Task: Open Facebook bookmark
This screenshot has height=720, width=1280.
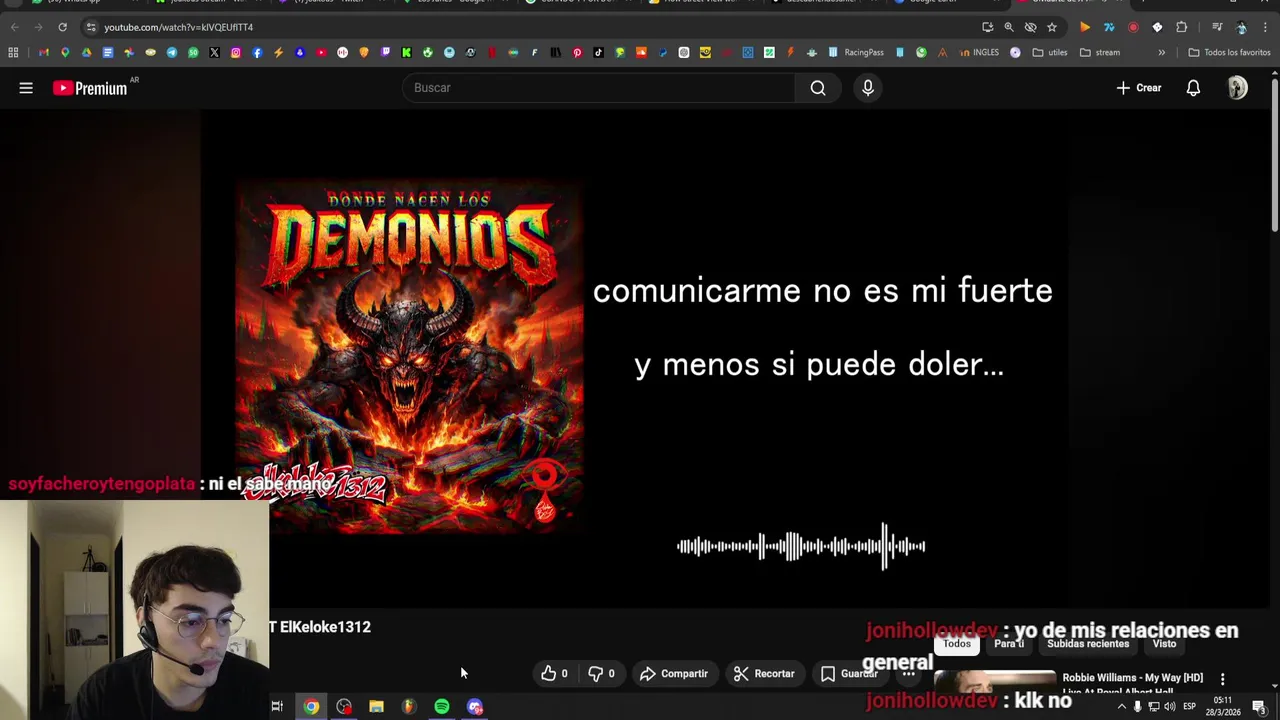Action: click(257, 52)
